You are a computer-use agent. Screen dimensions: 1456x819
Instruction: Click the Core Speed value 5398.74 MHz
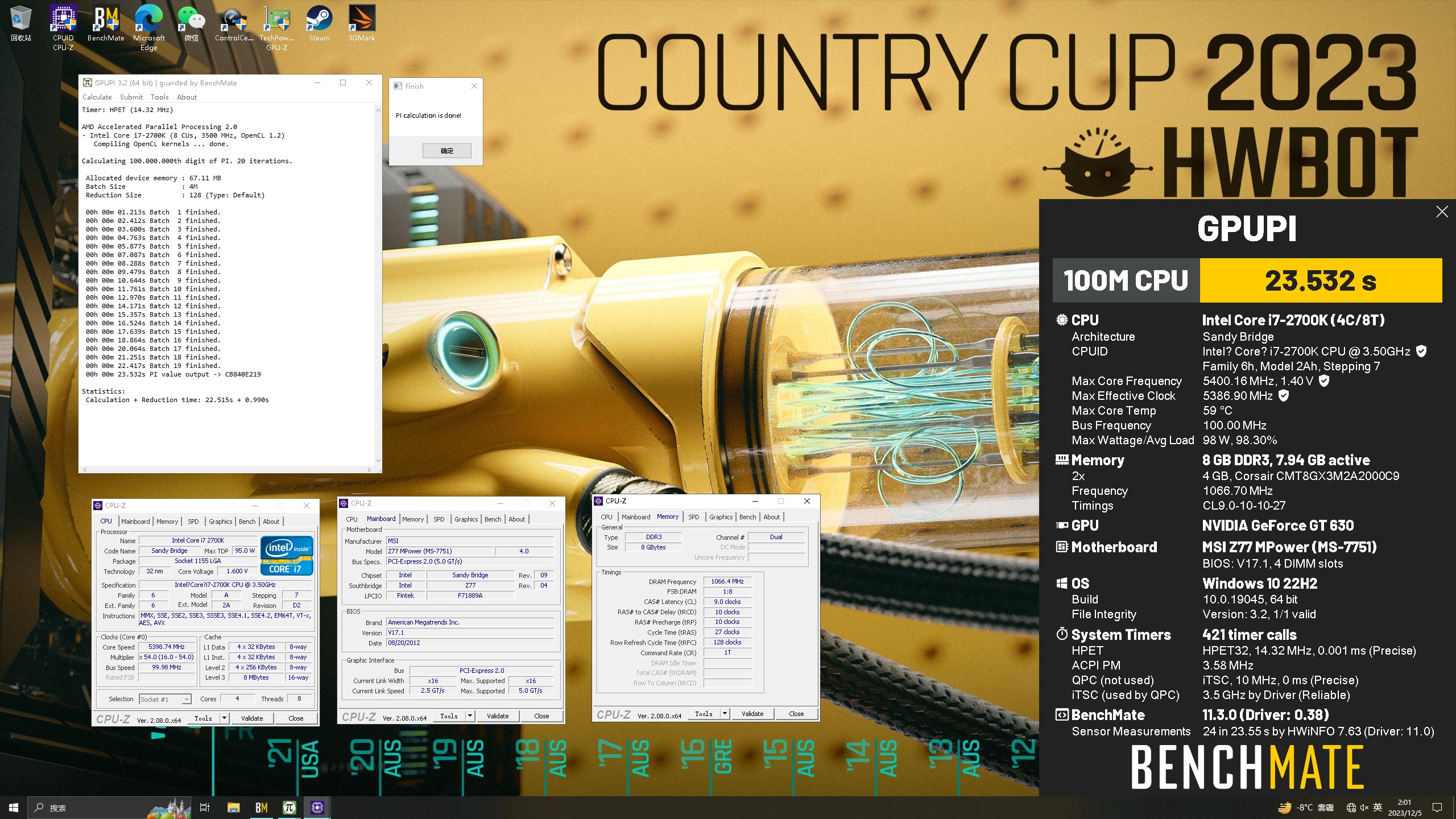pos(166,647)
